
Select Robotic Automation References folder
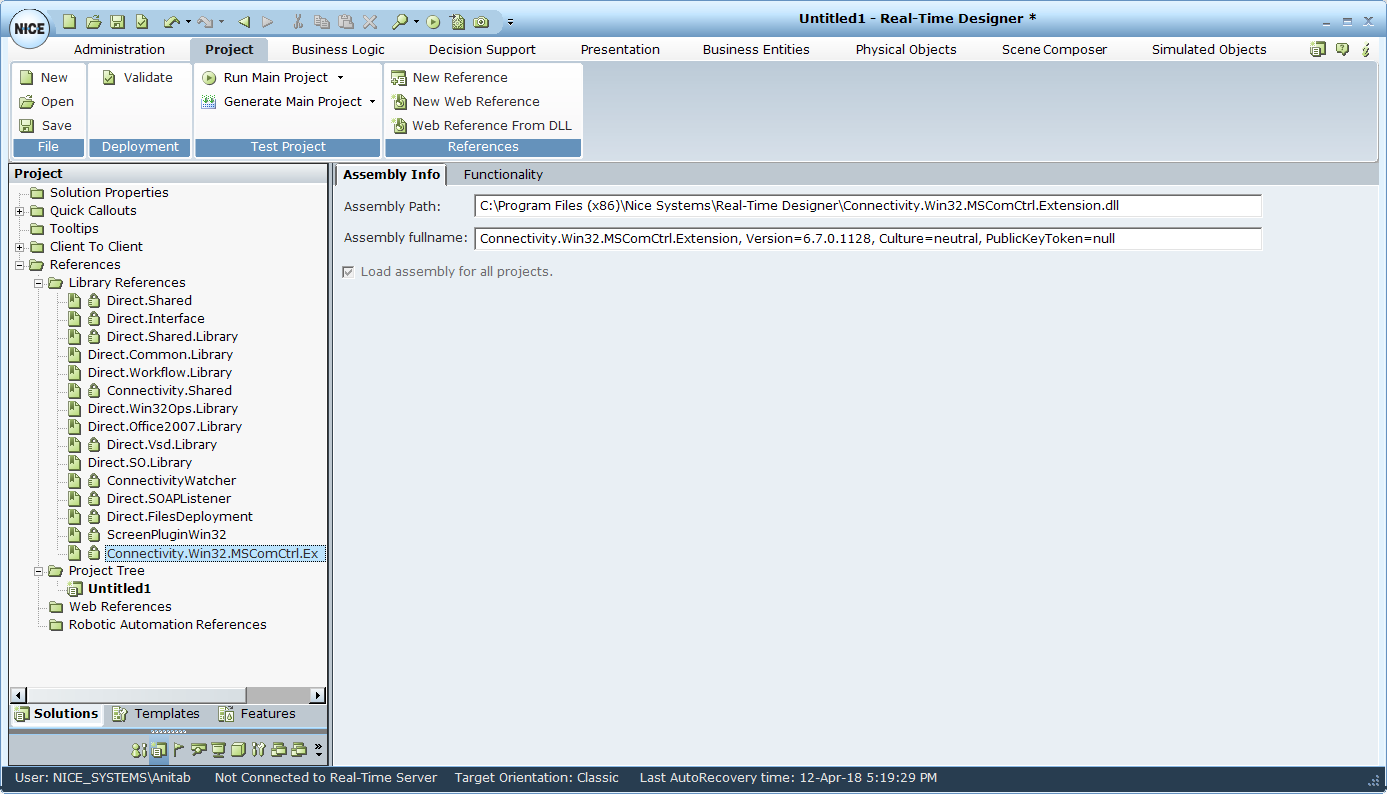click(x=167, y=625)
